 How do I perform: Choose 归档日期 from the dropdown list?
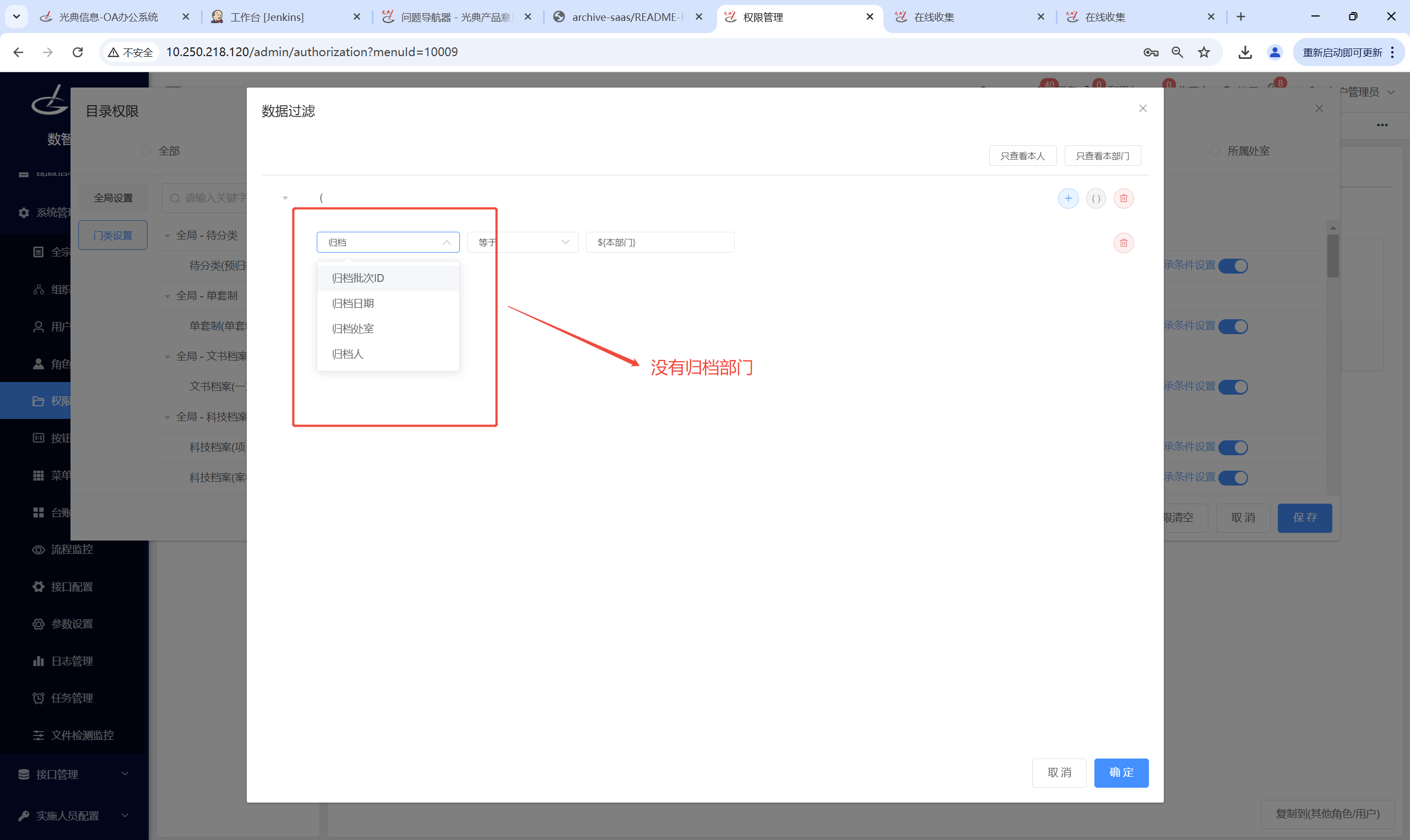click(x=388, y=303)
